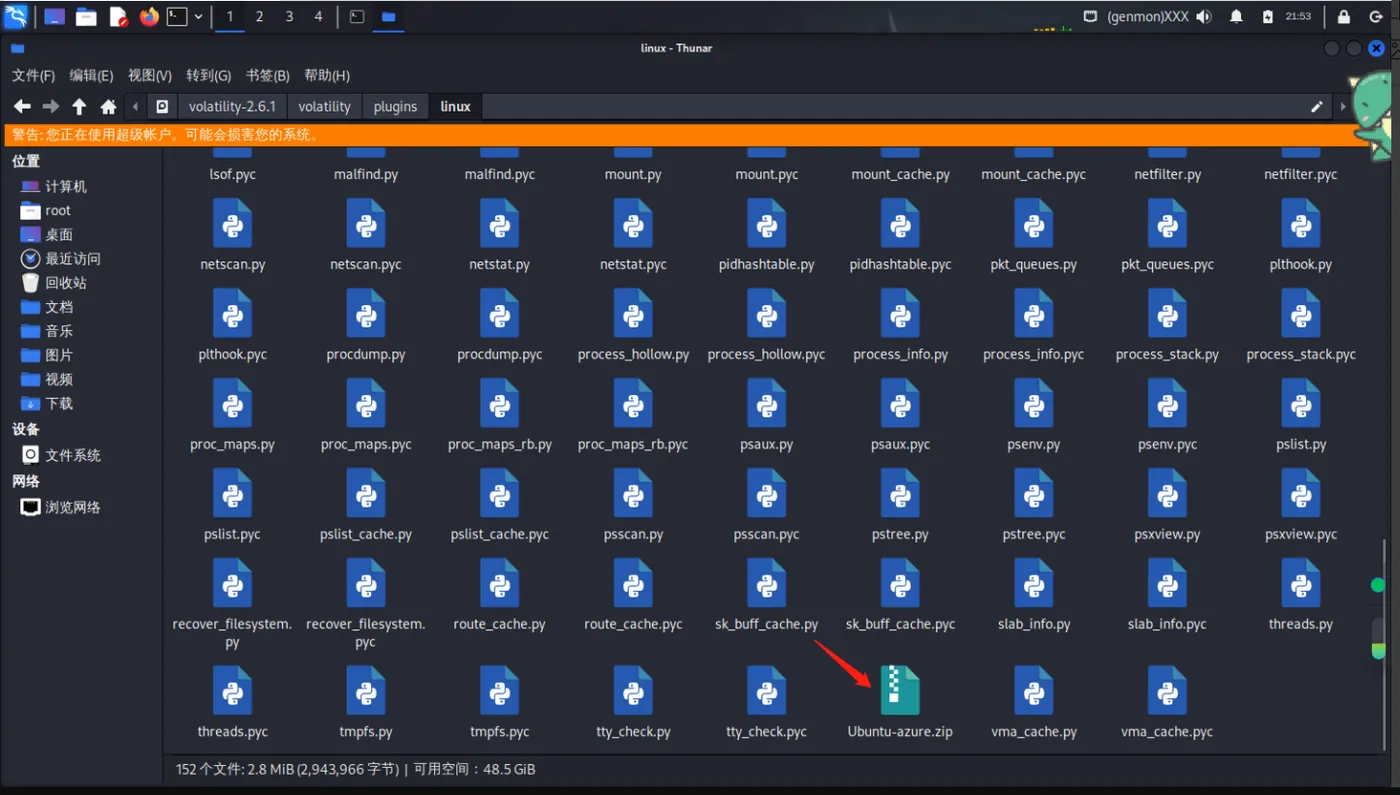Select the sk_buff_cache.py file icon
This screenshot has width=1400, height=795.
767,583
